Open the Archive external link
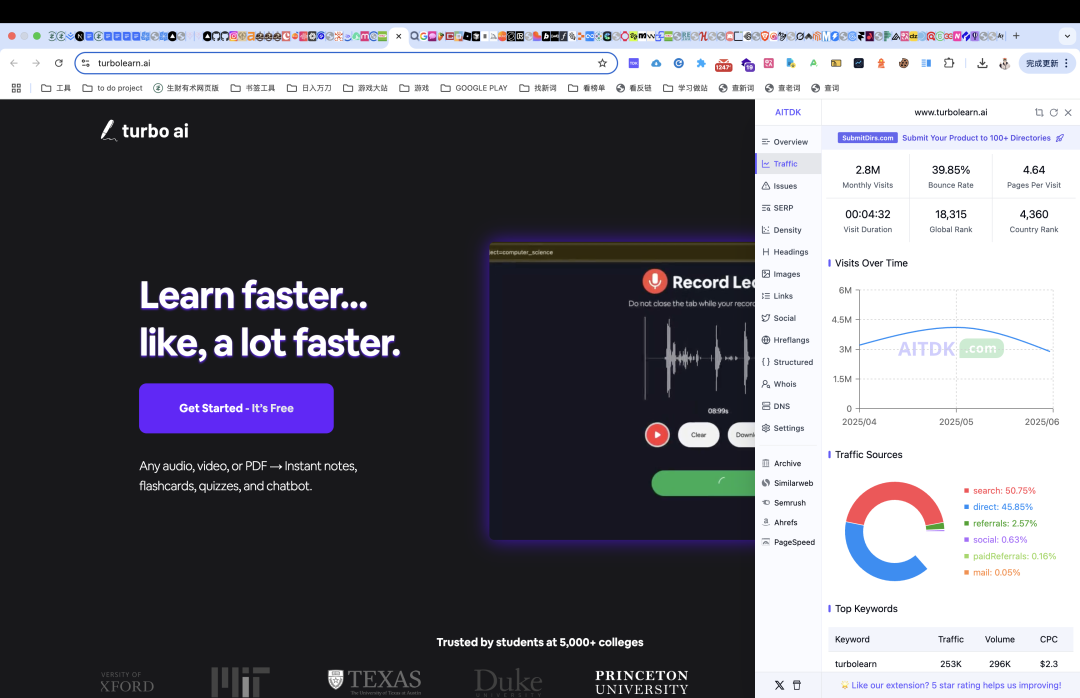The width and height of the screenshot is (1080, 698). tap(781, 464)
